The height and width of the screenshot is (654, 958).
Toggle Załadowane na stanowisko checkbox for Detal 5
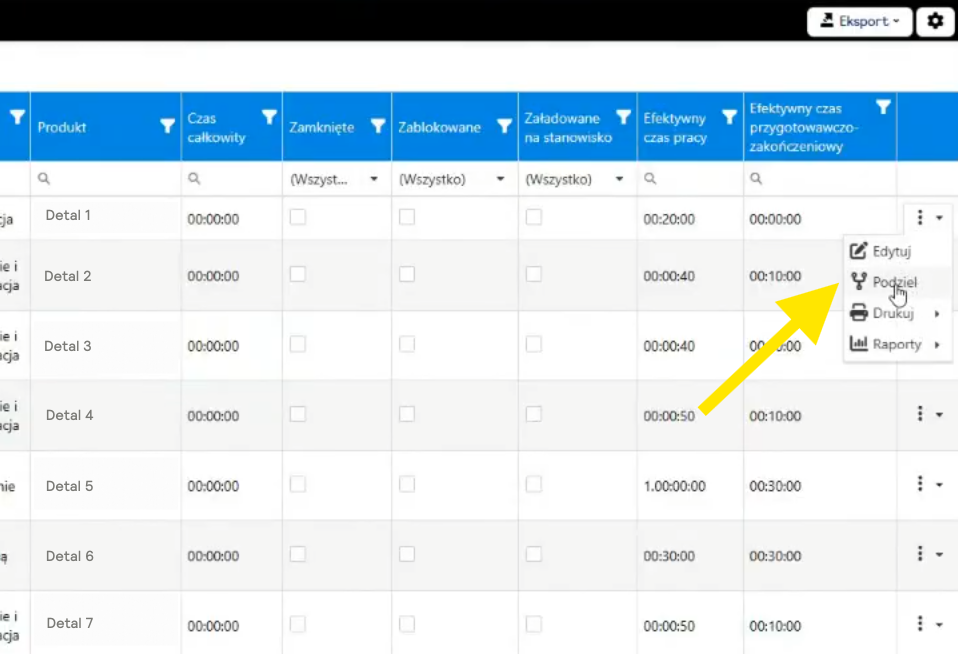[x=534, y=484]
